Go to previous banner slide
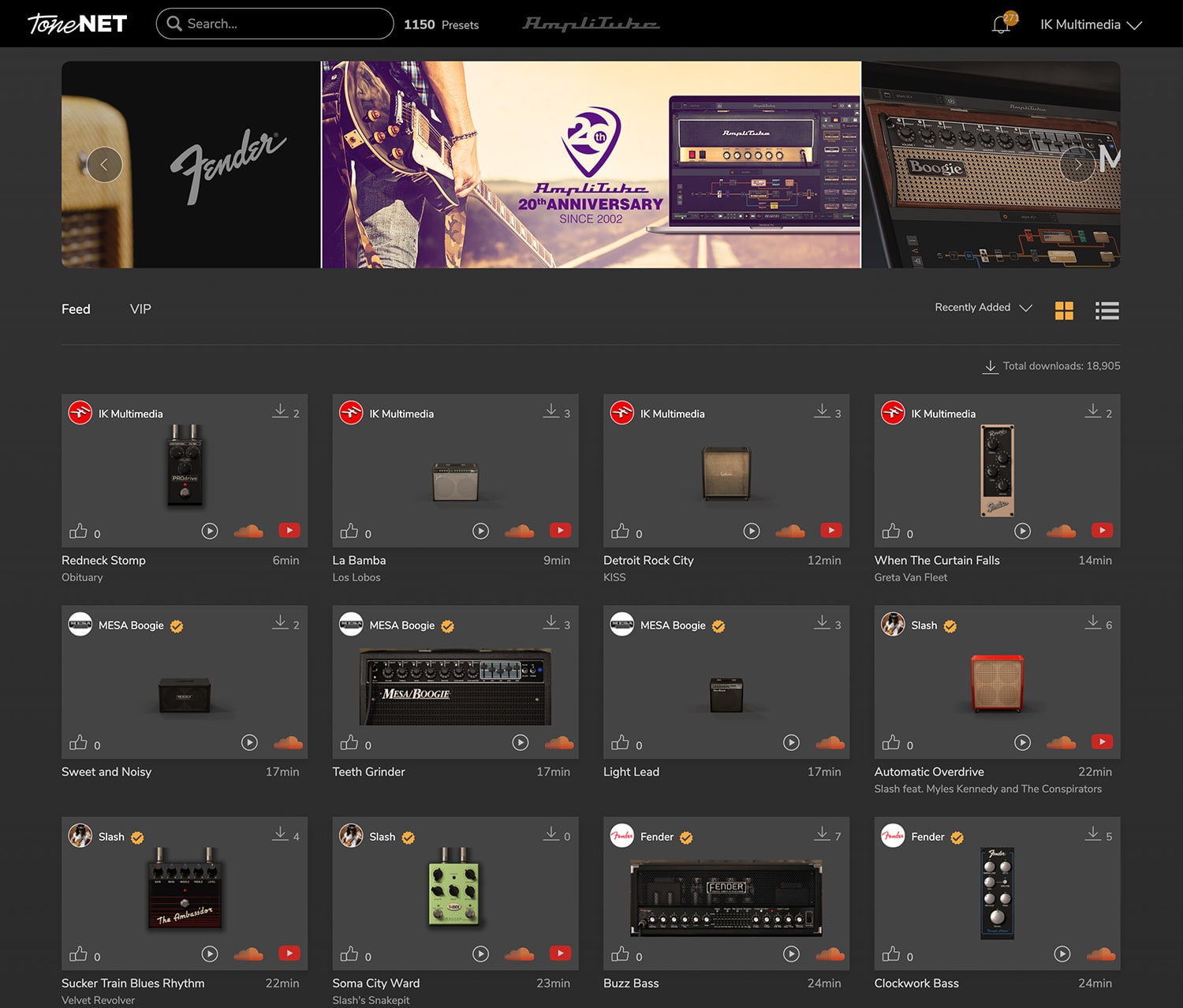1183x1008 pixels. 104,165
